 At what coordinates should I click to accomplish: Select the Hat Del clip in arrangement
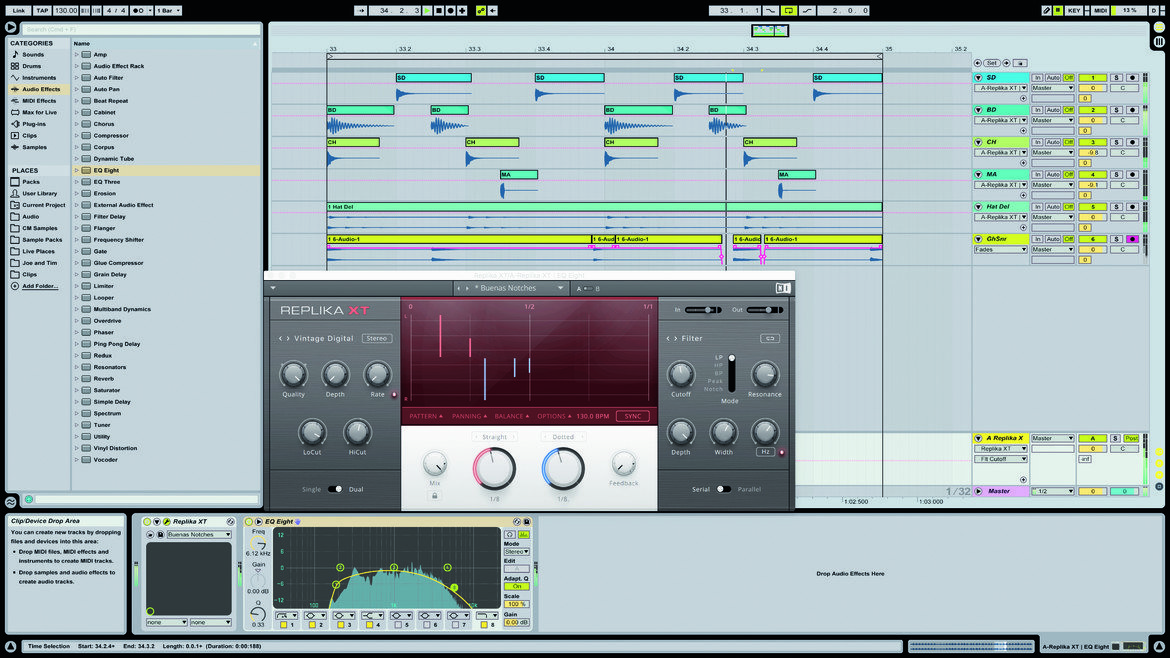tap(604, 207)
